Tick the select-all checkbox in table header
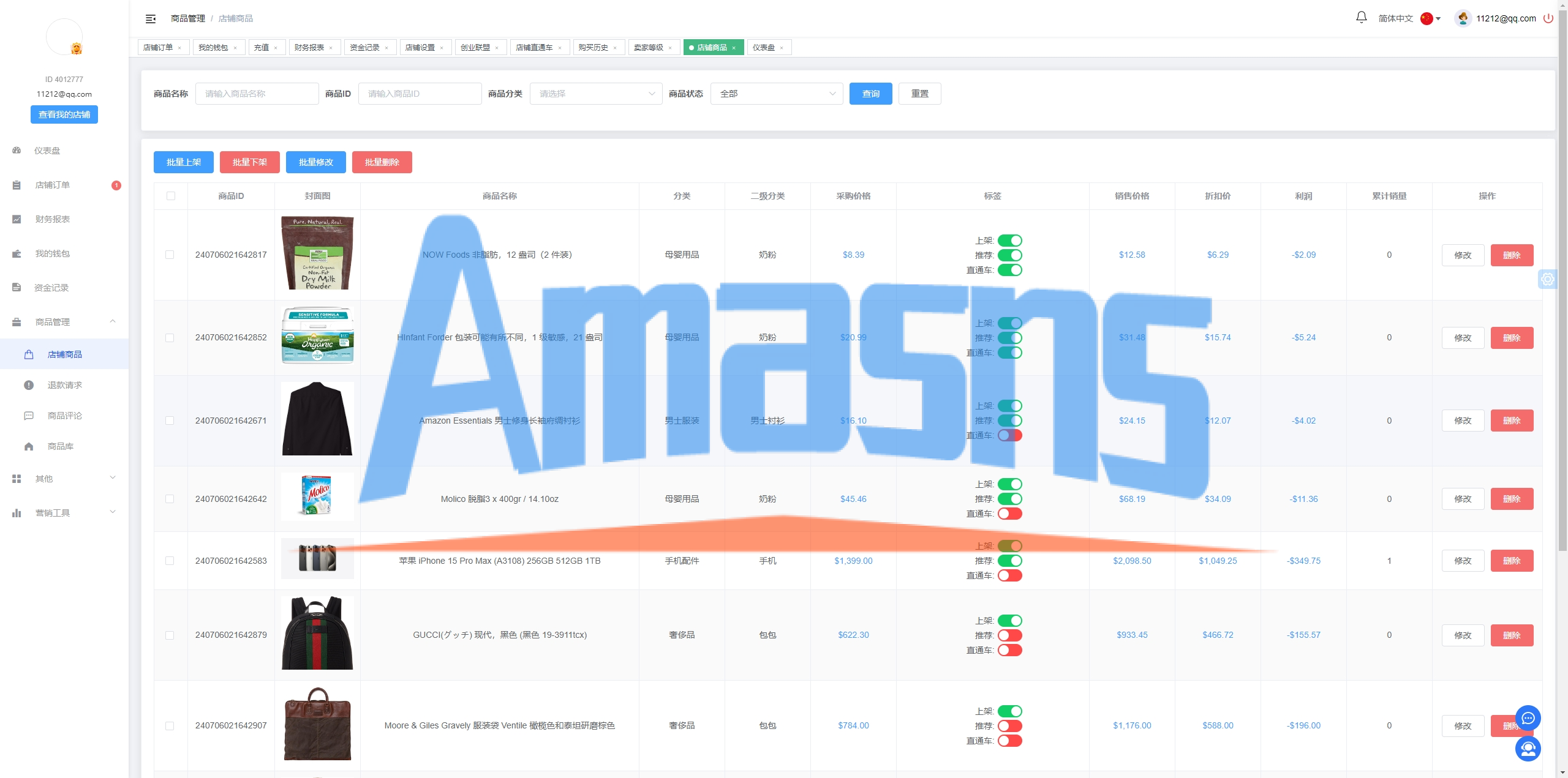Screen dimensions: 1568x778 tap(171, 196)
